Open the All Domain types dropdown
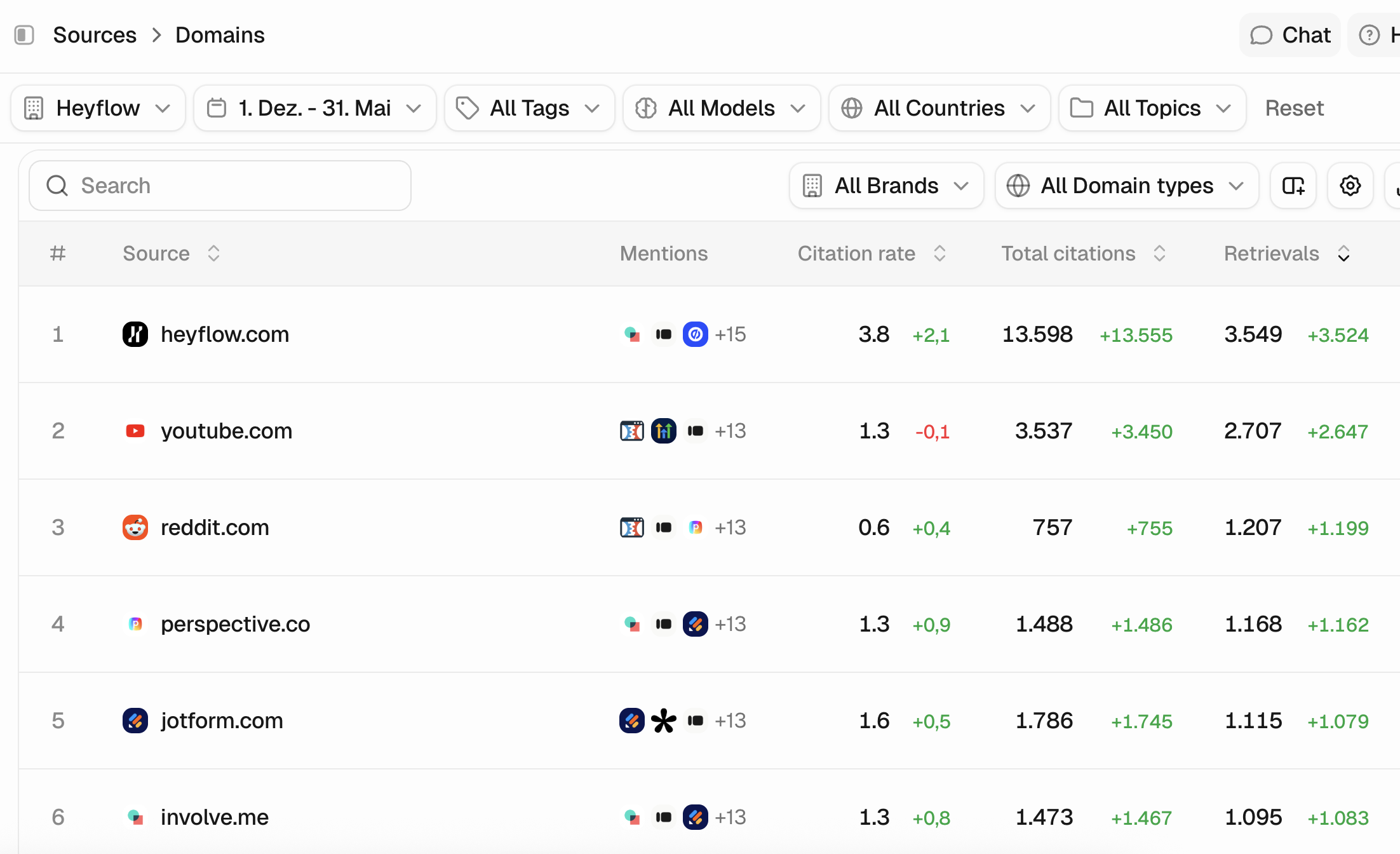Image resolution: width=1400 pixels, height=854 pixels. [x=1127, y=186]
